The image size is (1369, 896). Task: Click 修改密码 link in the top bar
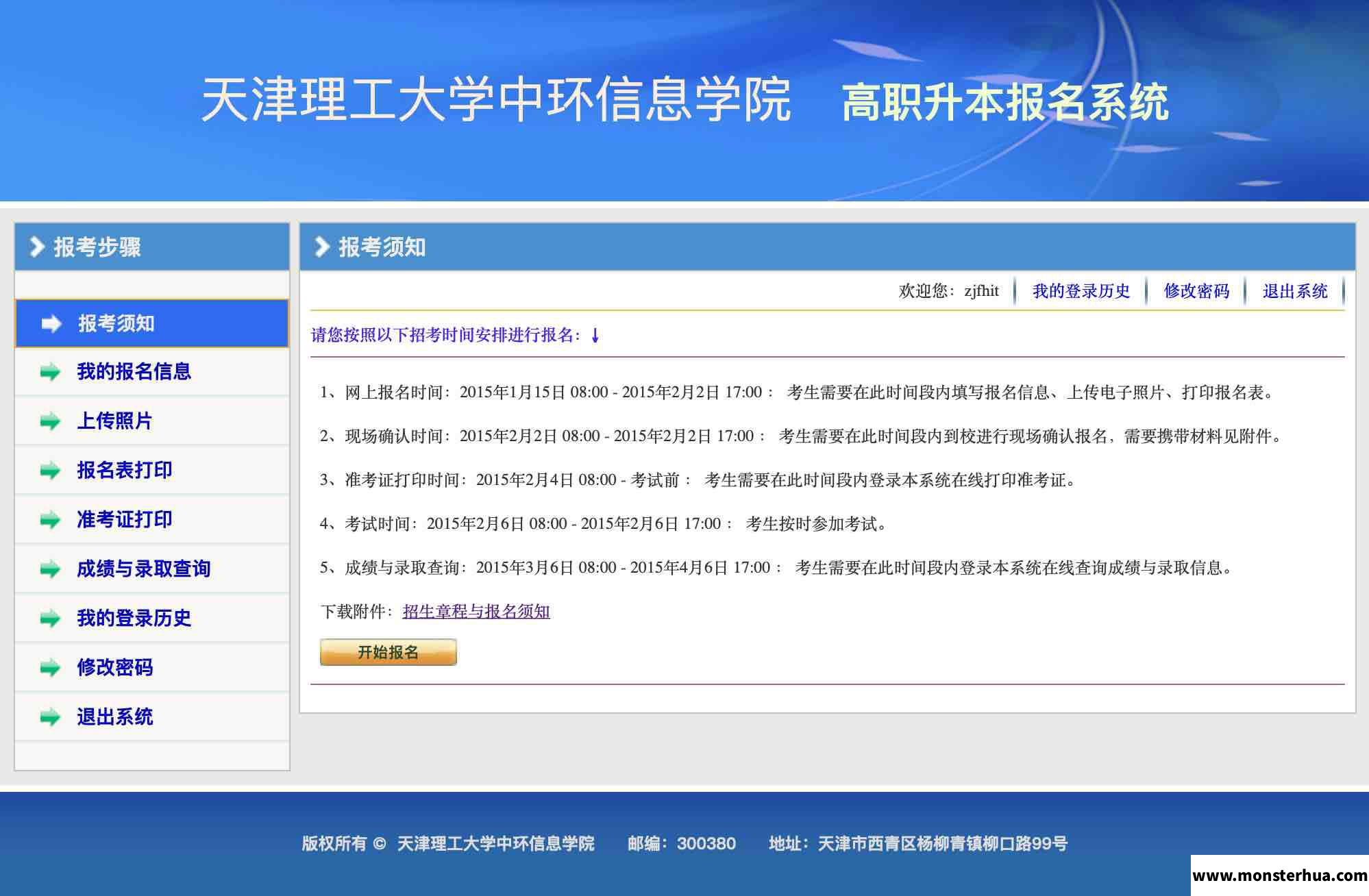click(x=1196, y=291)
